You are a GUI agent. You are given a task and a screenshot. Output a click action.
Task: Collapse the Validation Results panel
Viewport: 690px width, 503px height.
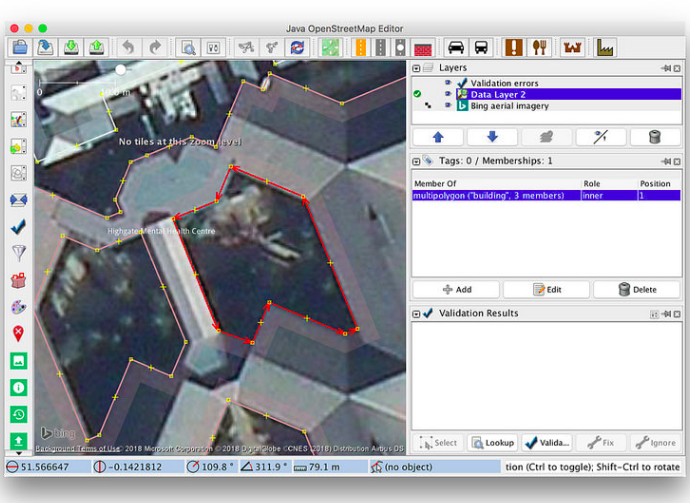(x=418, y=313)
